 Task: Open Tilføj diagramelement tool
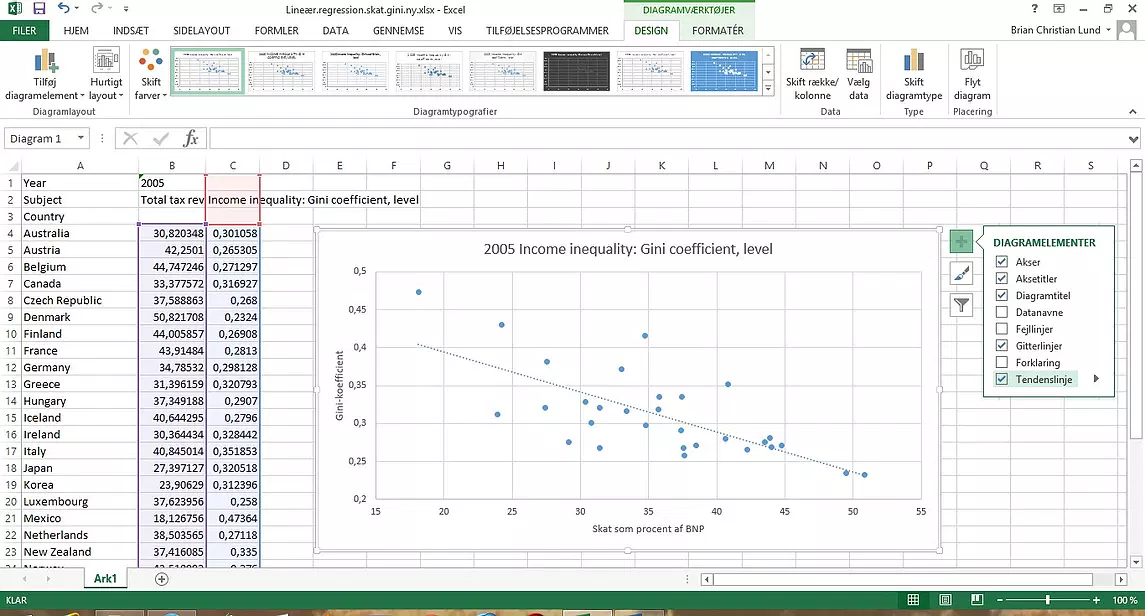45,74
